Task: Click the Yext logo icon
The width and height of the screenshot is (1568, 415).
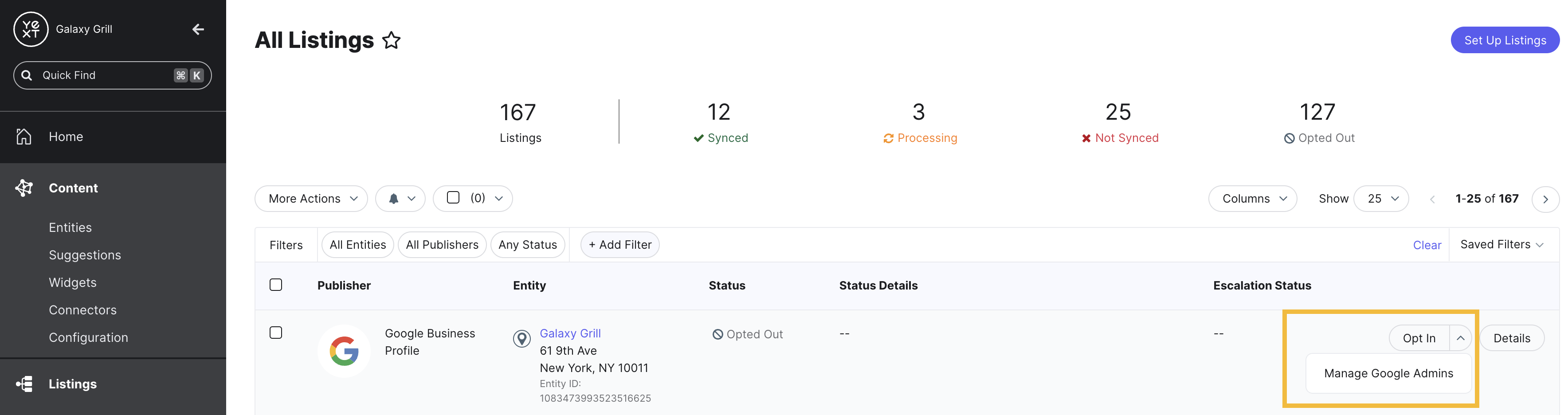Action: point(31,29)
